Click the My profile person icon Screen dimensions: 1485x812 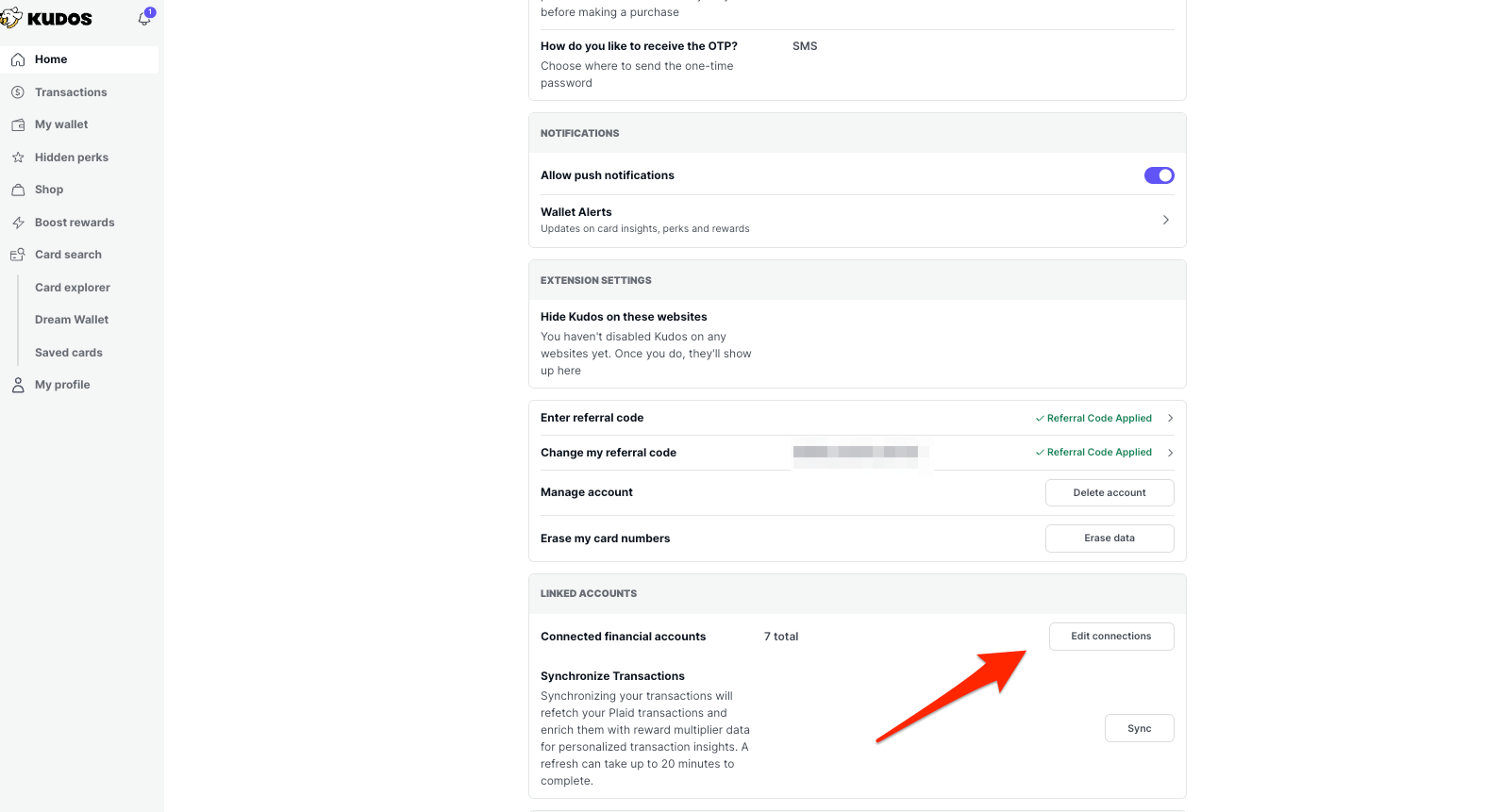[x=18, y=385]
